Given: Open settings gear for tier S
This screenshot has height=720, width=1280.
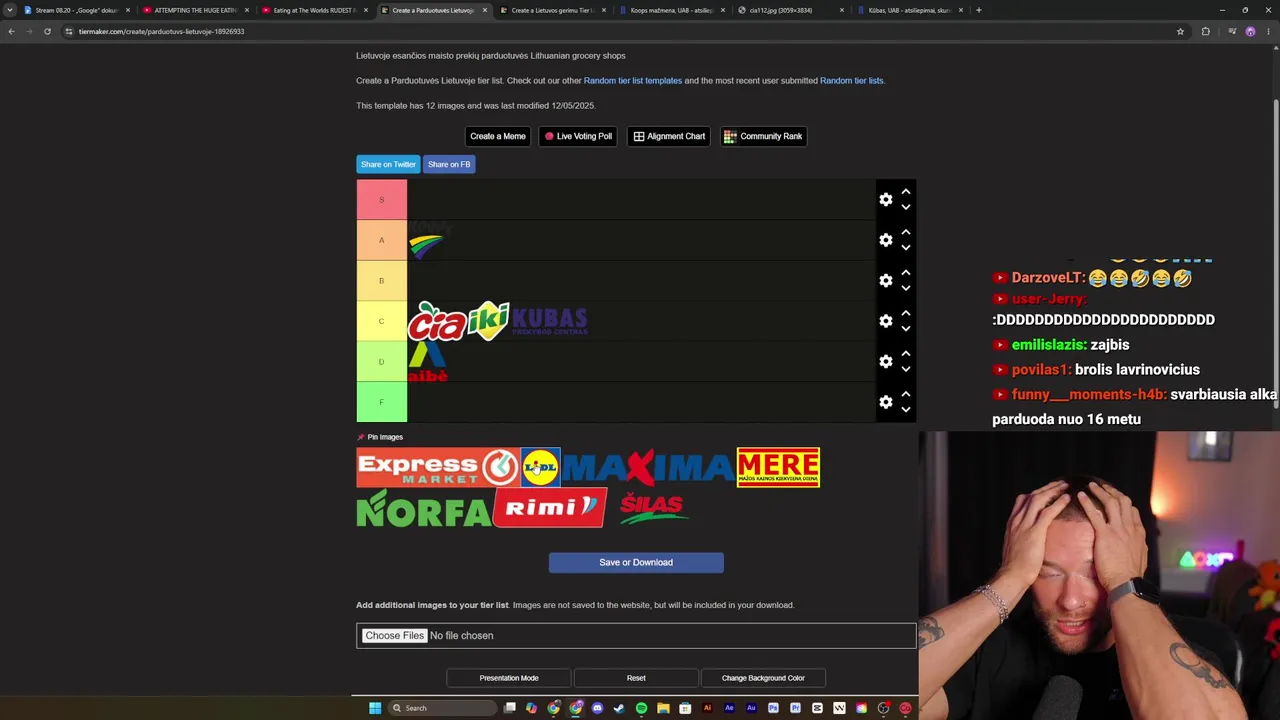Looking at the screenshot, I should click(x=886, y=200).
